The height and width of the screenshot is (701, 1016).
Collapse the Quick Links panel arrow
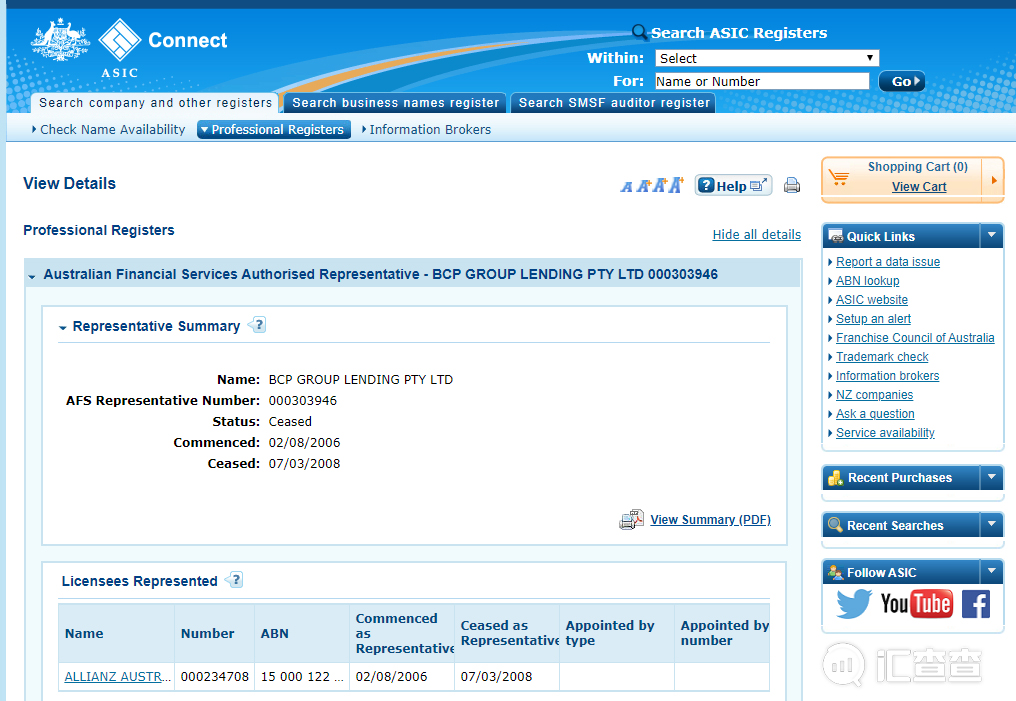click(x=991, y=235)
